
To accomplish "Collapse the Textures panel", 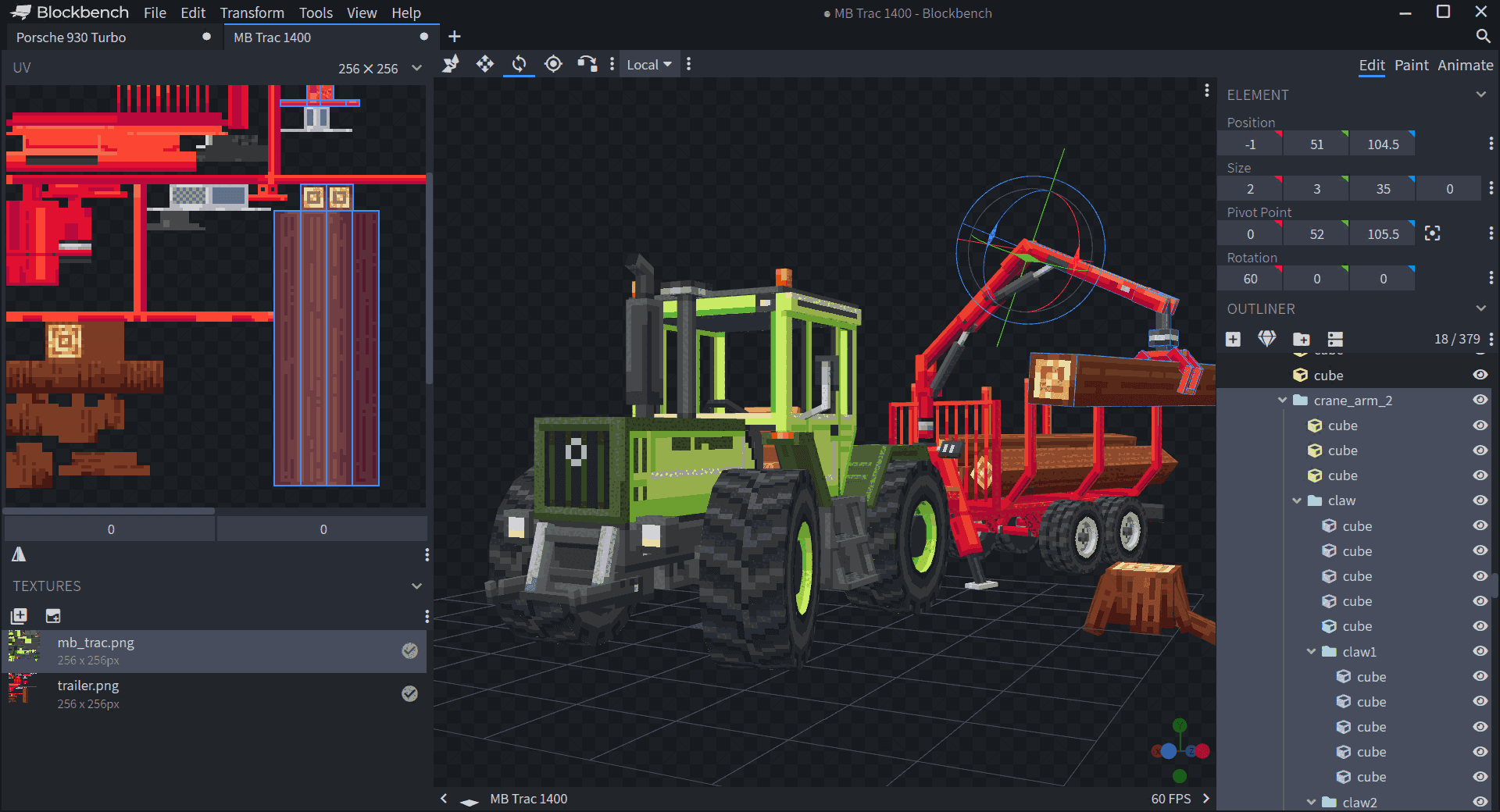I will 416,586.
